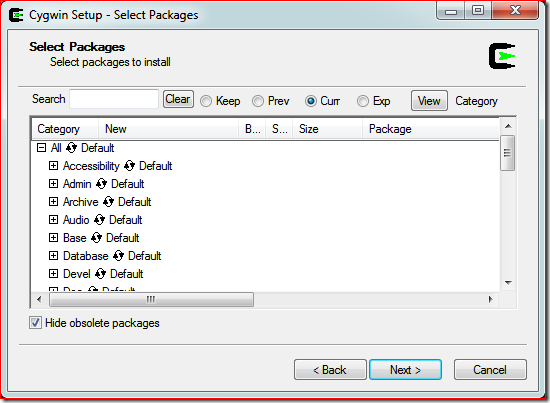
Task: Expand the Base category tree node
Action: 53,237
